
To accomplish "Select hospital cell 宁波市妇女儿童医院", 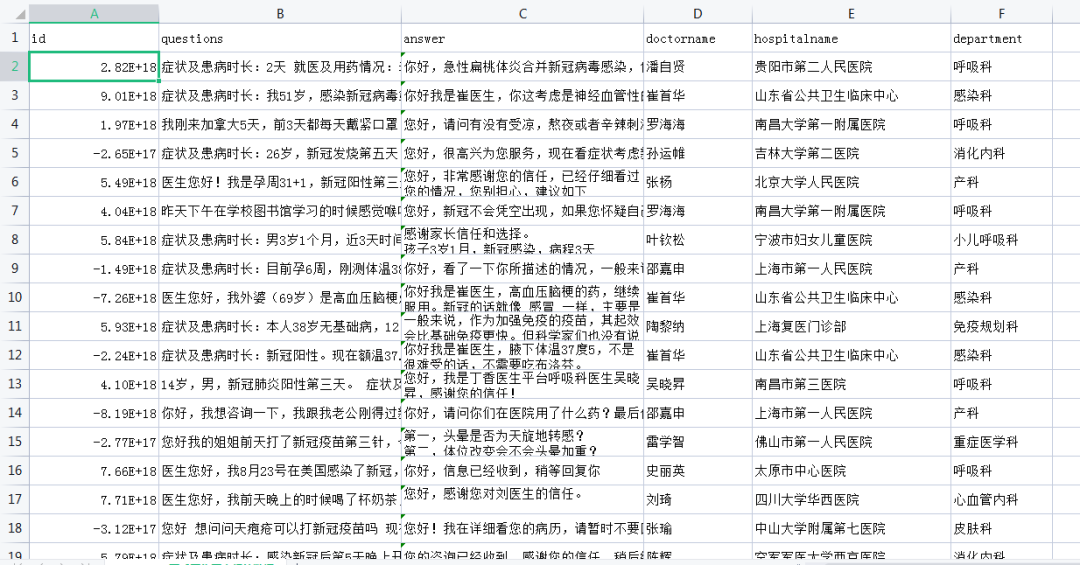I will 851,240.
